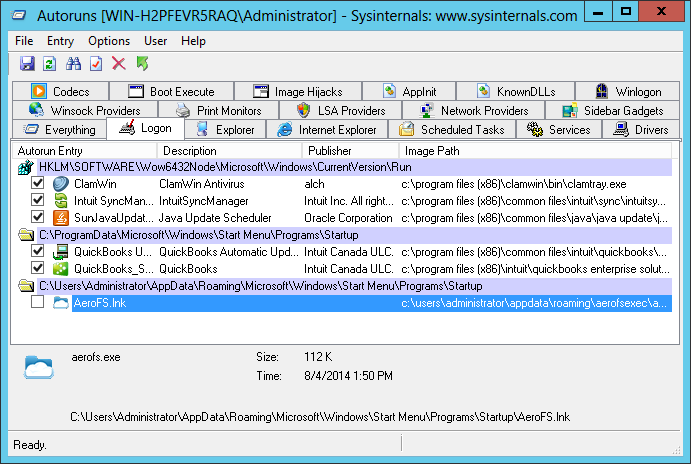Click the registry icon beside HKLM Run key

click(x=26, y=167)
